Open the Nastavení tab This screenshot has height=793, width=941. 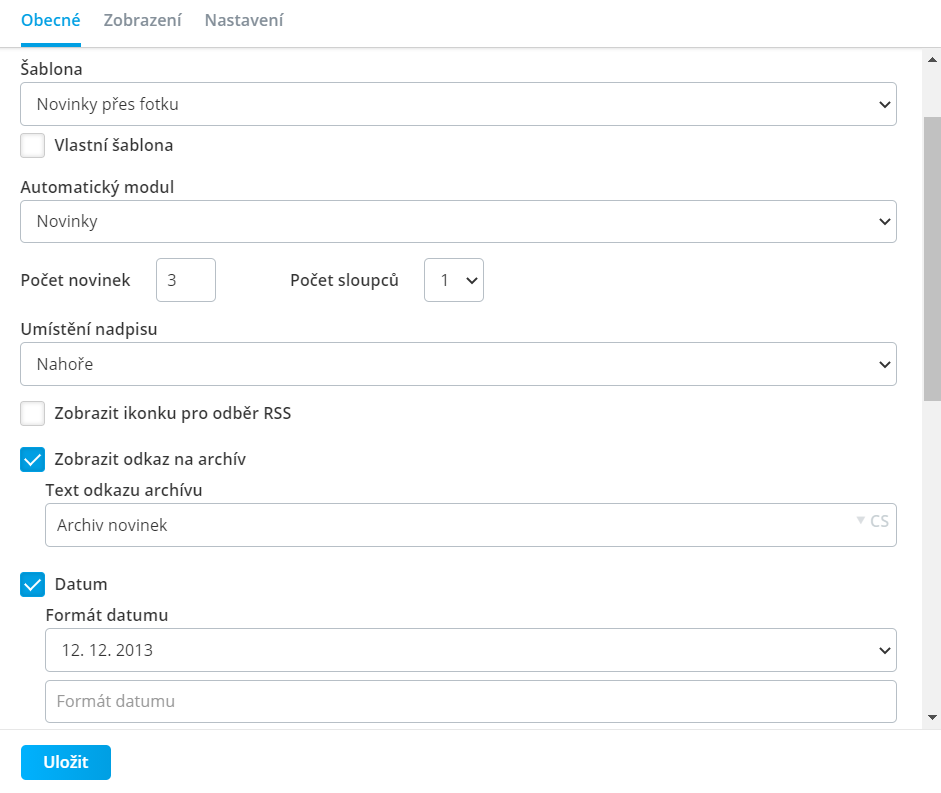click(244, 20)
